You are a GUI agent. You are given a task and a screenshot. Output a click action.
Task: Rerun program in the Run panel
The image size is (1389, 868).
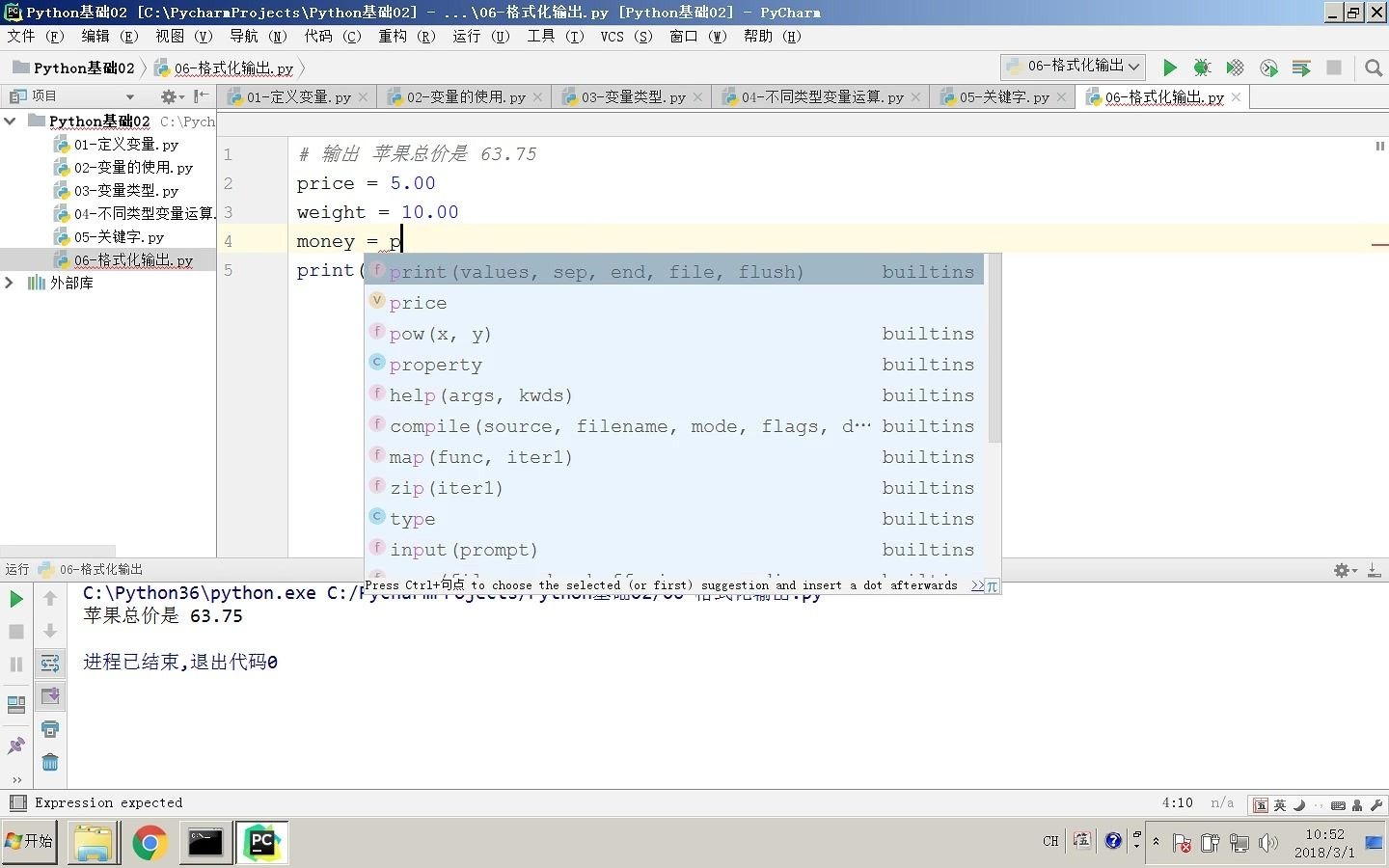pyautogui.click(x=16, y=599)
